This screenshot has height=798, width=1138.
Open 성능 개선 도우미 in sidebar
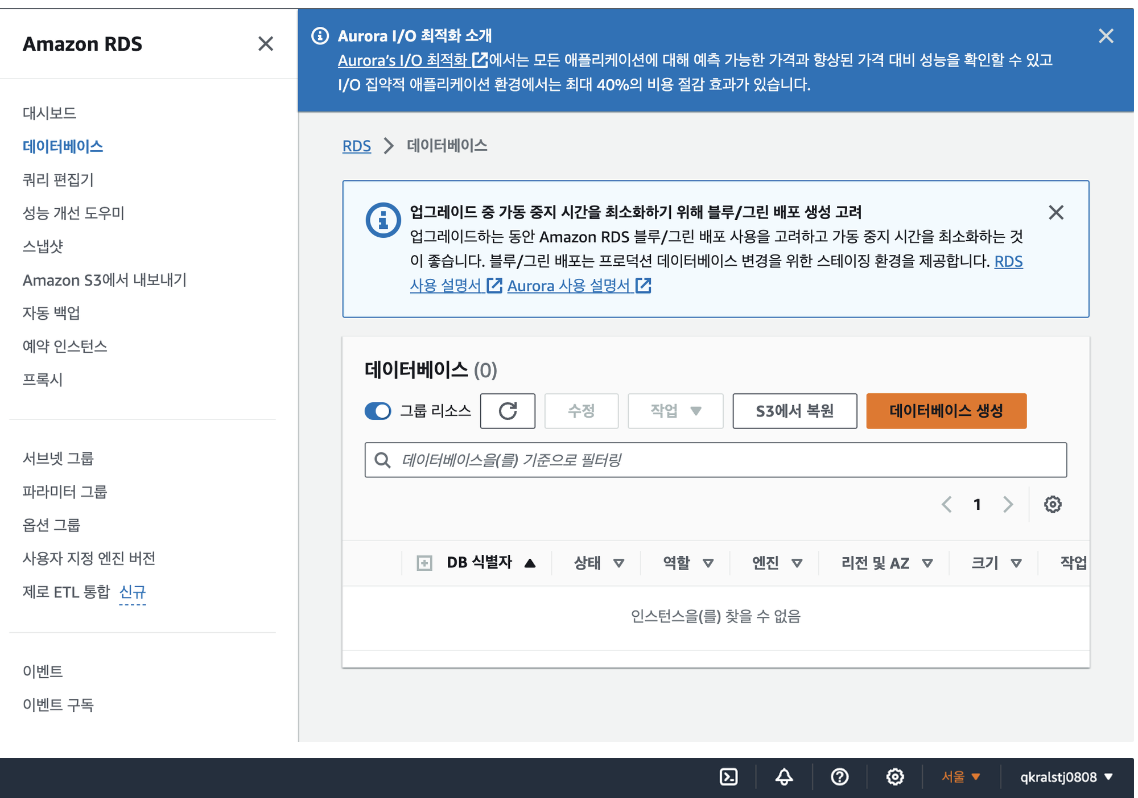pyautogui.click(x=73, y=213)
